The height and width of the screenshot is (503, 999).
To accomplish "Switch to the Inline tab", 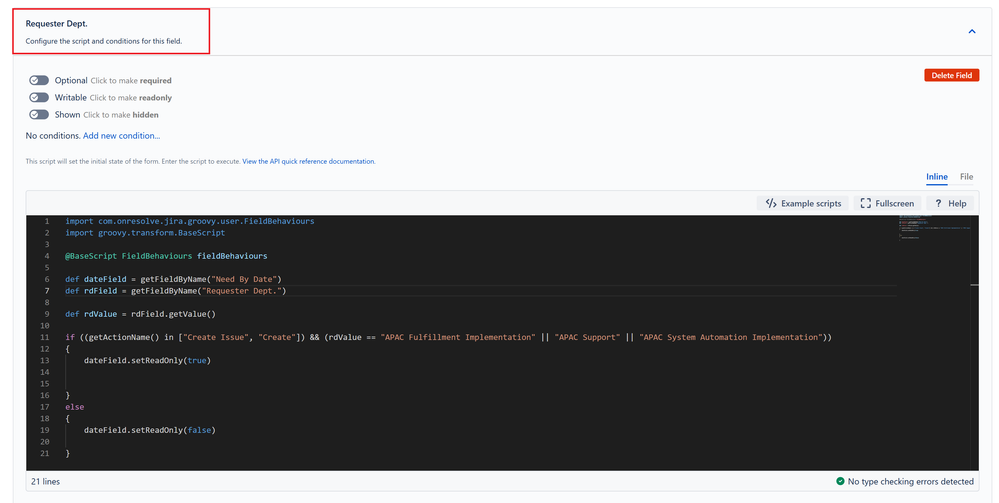I will click(937, 177).
